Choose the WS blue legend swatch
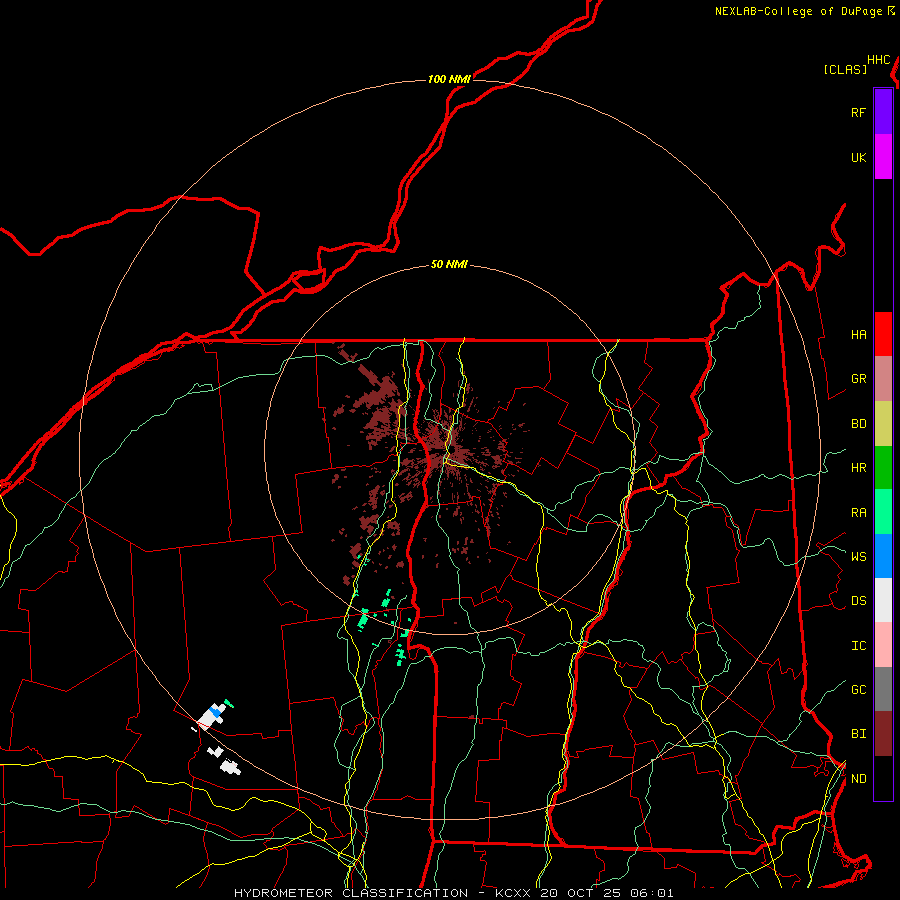Viewport: 900px width, 900px height. tap(883, 556)
